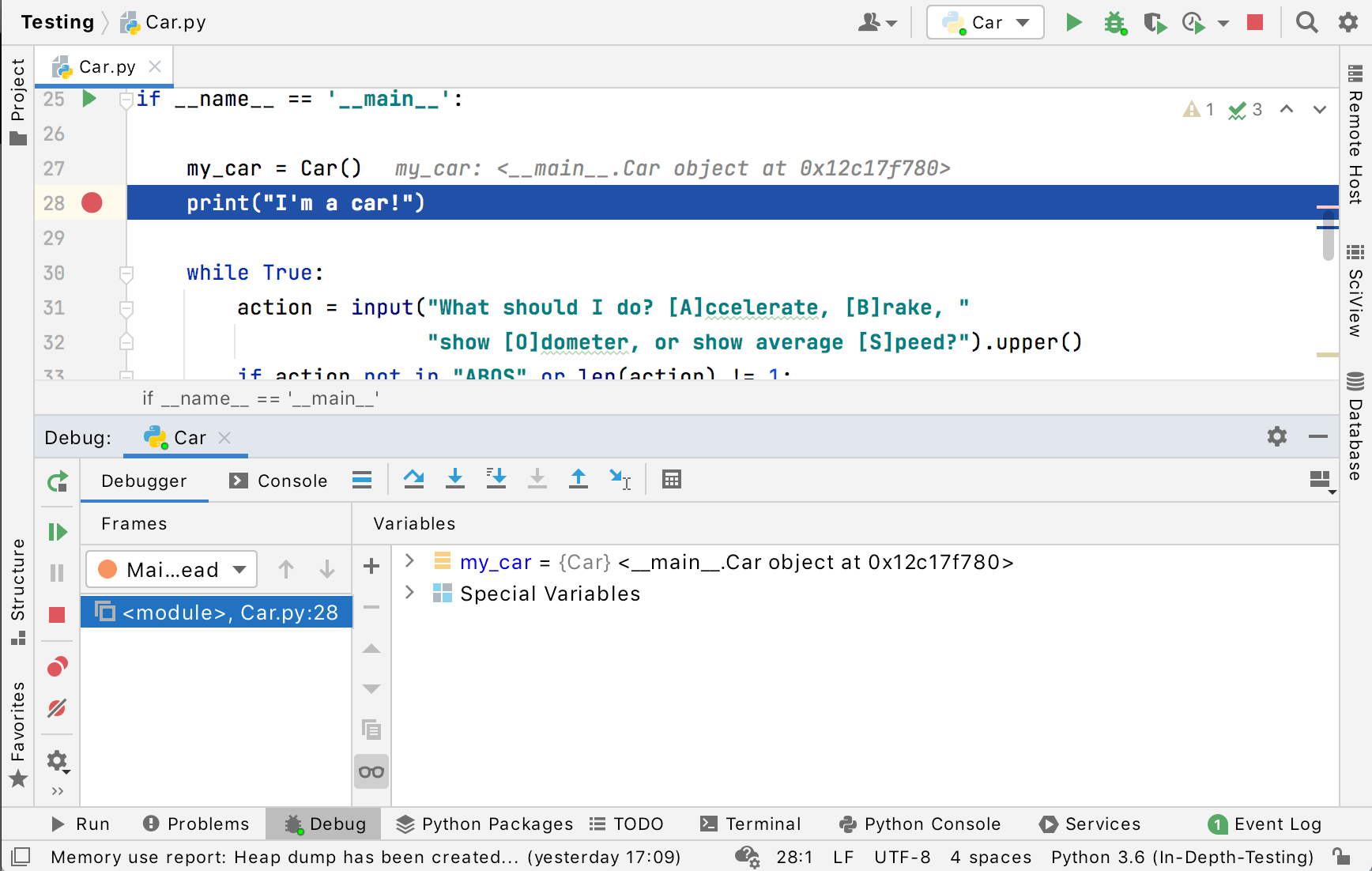Open the Terminal tool window
1372x871 pixels.
point(751,824)
